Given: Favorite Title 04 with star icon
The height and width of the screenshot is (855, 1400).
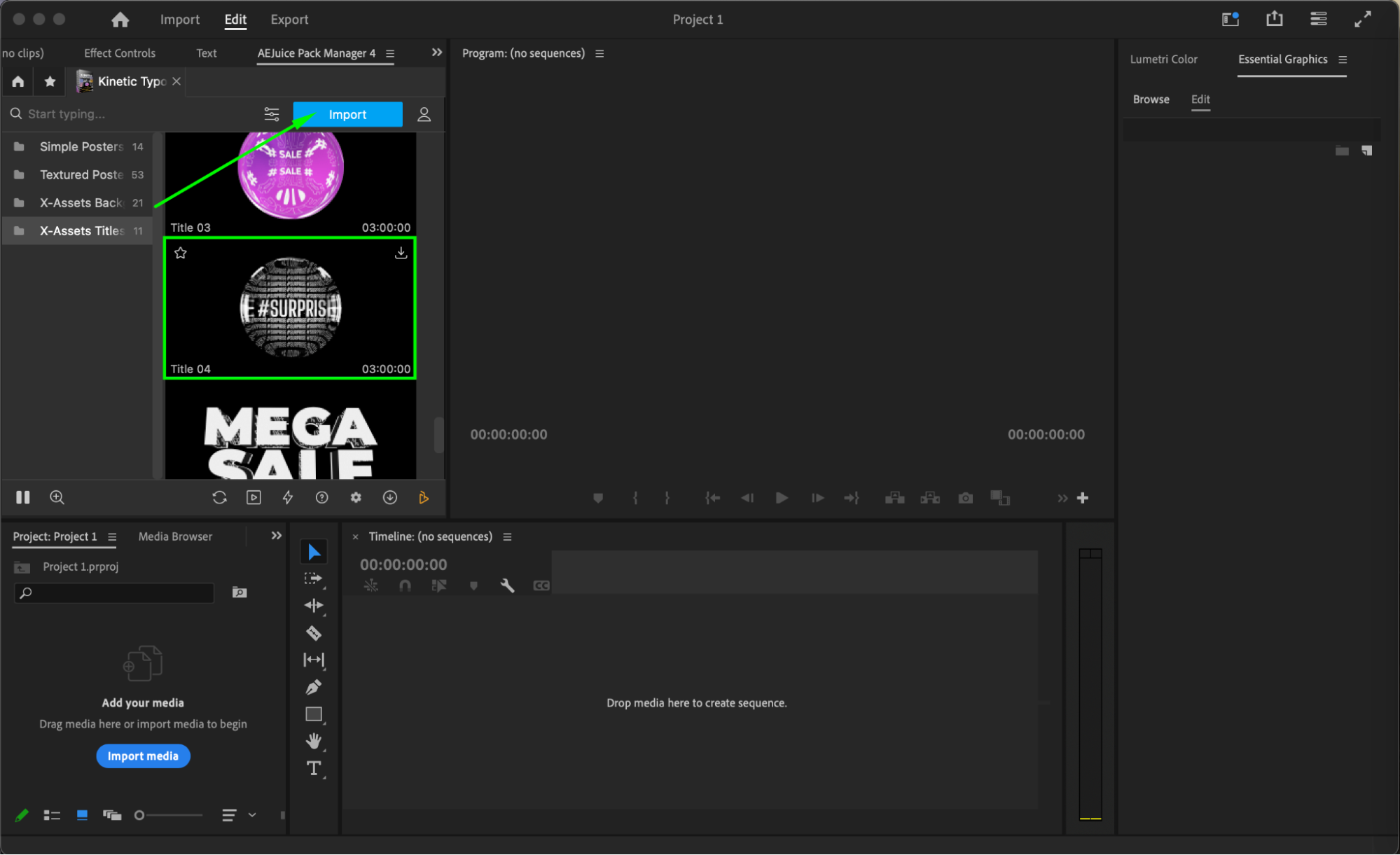Looking at the screenshot, I should [x=181, y=253].
